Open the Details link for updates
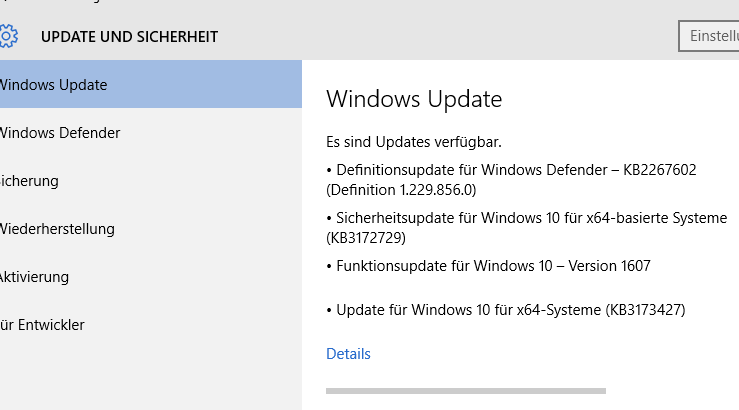Viewport: 739px width, 410px height. [x=348, y=354]
